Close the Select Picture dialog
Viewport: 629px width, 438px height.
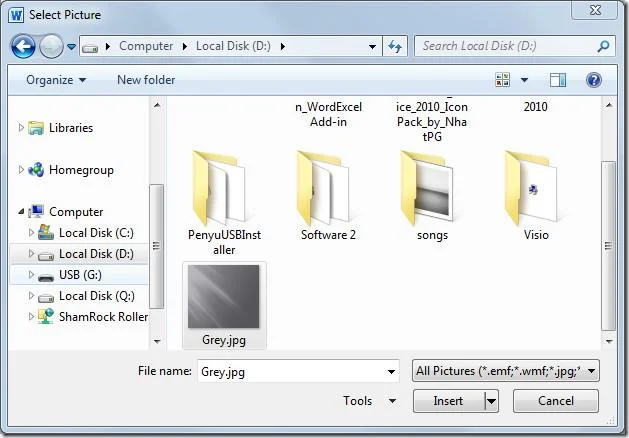click(595, 10)
